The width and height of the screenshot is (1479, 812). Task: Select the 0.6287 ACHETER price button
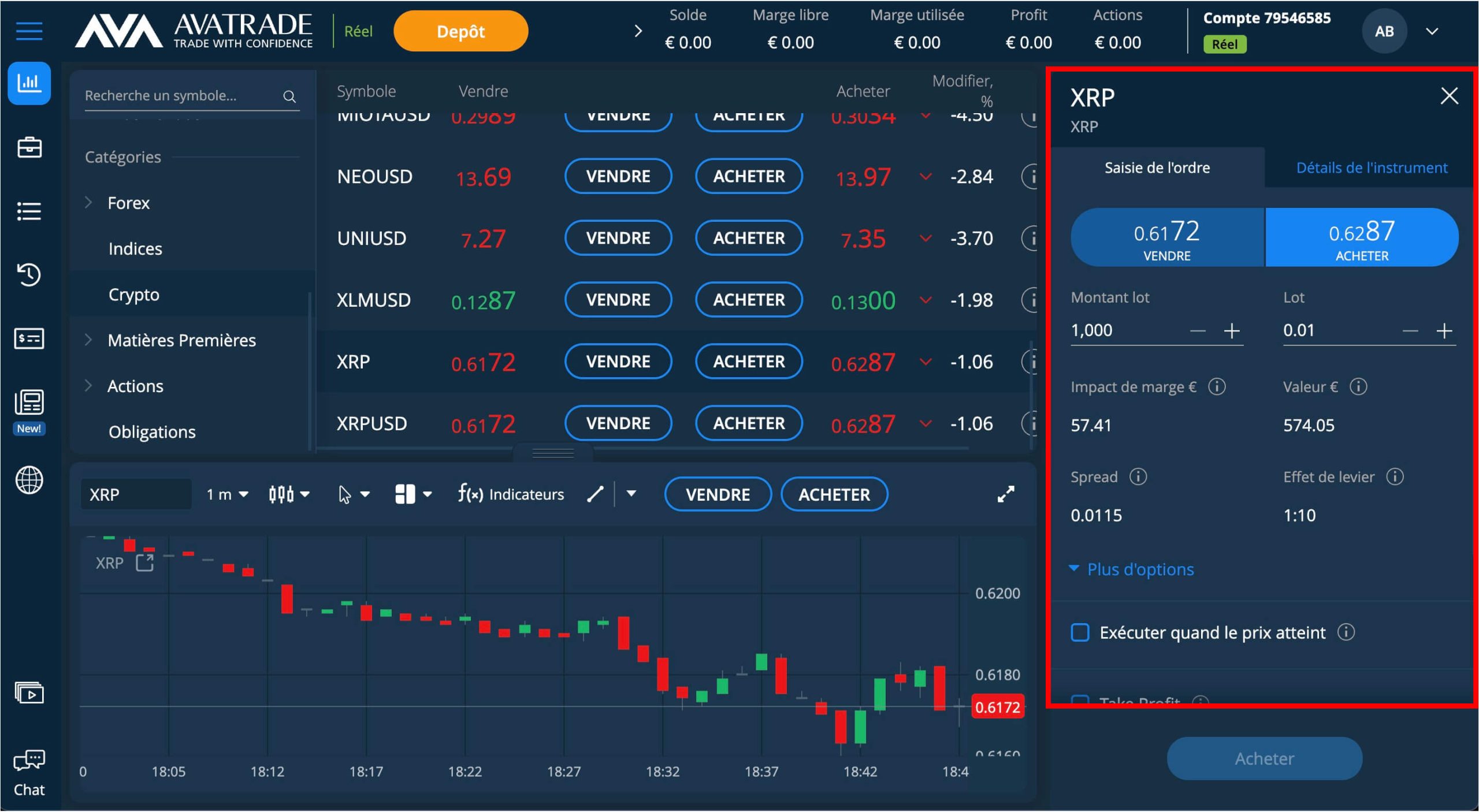click(1362, 237)
